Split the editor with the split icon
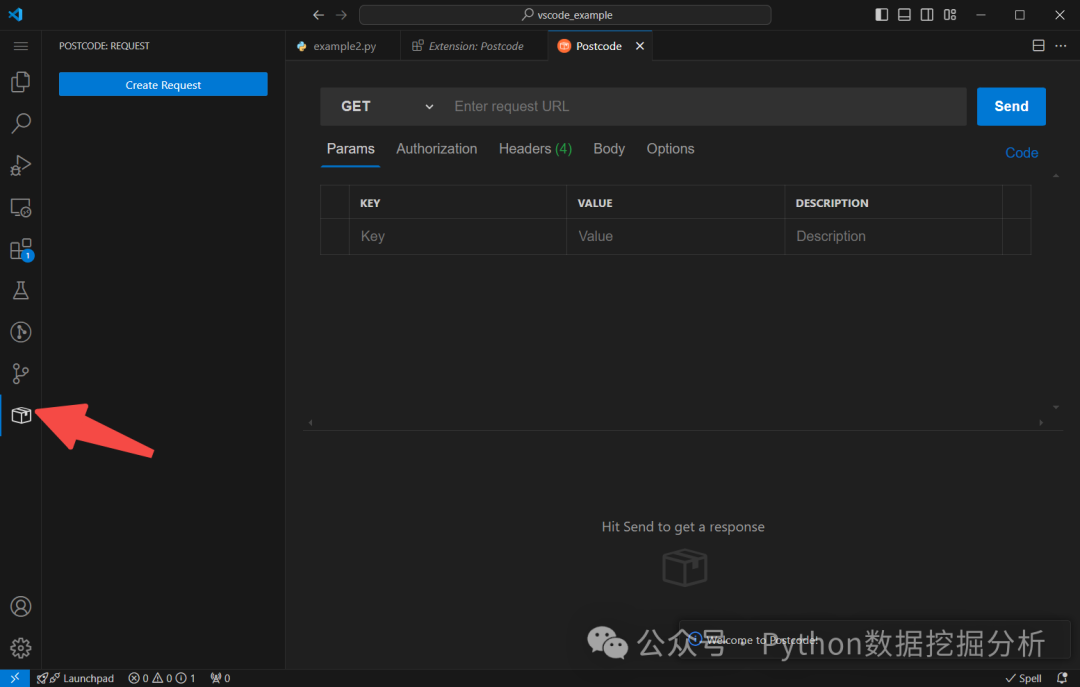1080x687 pixels. (x=1039, y=45)
